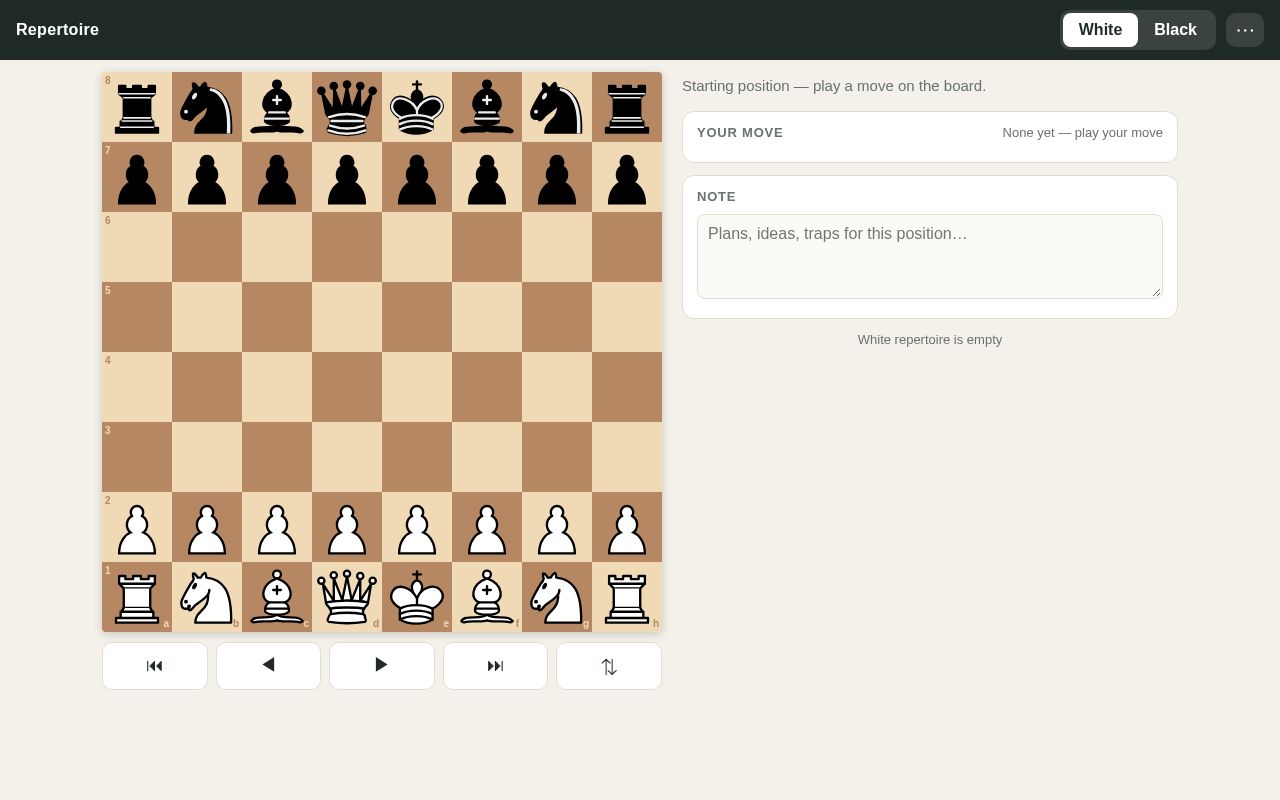This screenshot has width=1280, height=800.
Task: Select the black pawn on d7
Action: pyautogui.click(x=347, y=177)
